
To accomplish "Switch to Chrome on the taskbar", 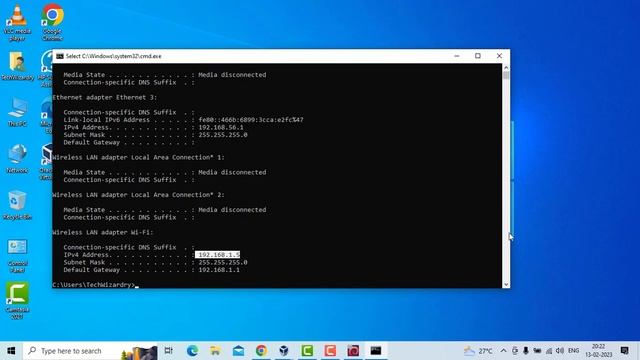I will (x=261, y=351).
